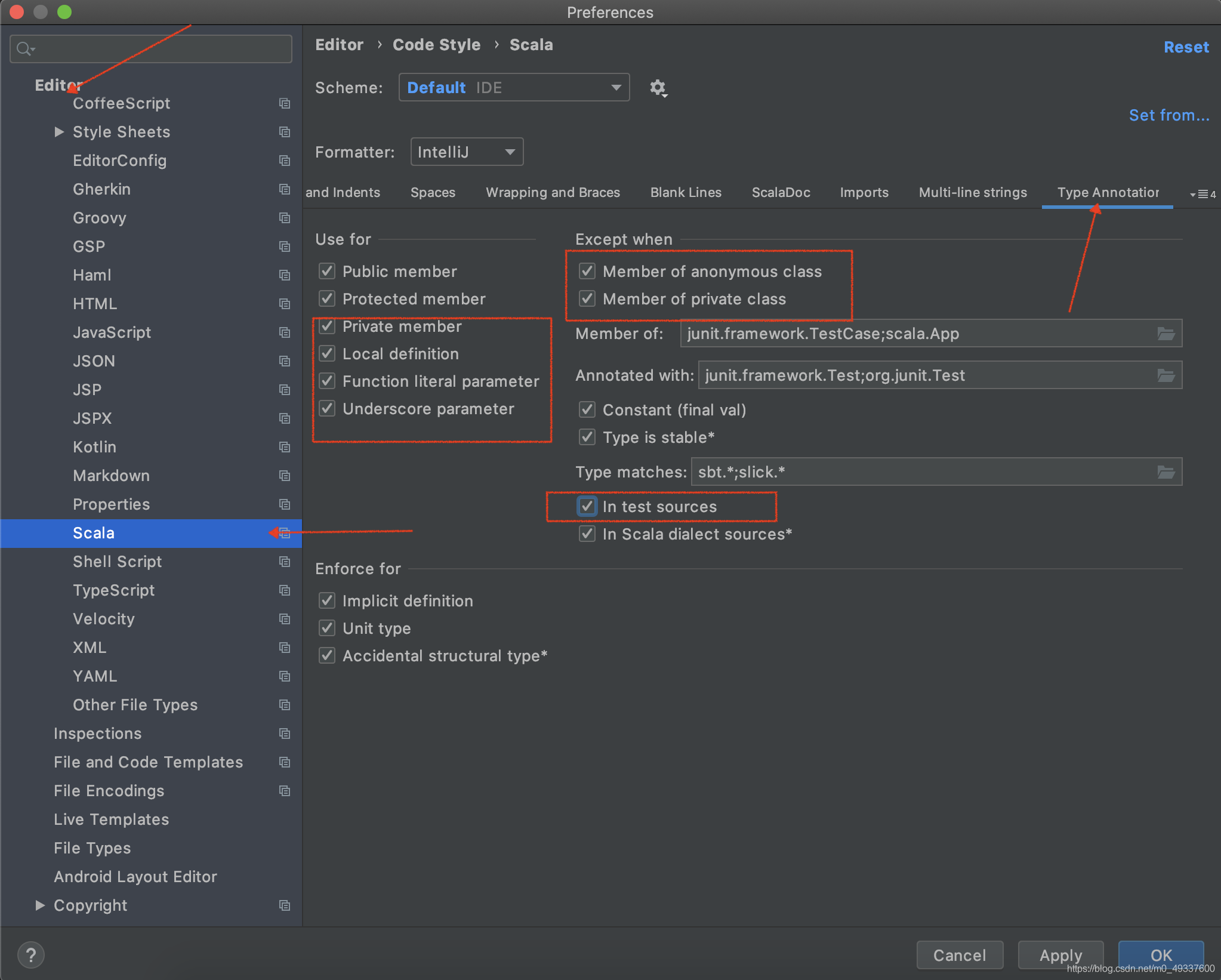Click folder icon in Annotated with field

1165,375
